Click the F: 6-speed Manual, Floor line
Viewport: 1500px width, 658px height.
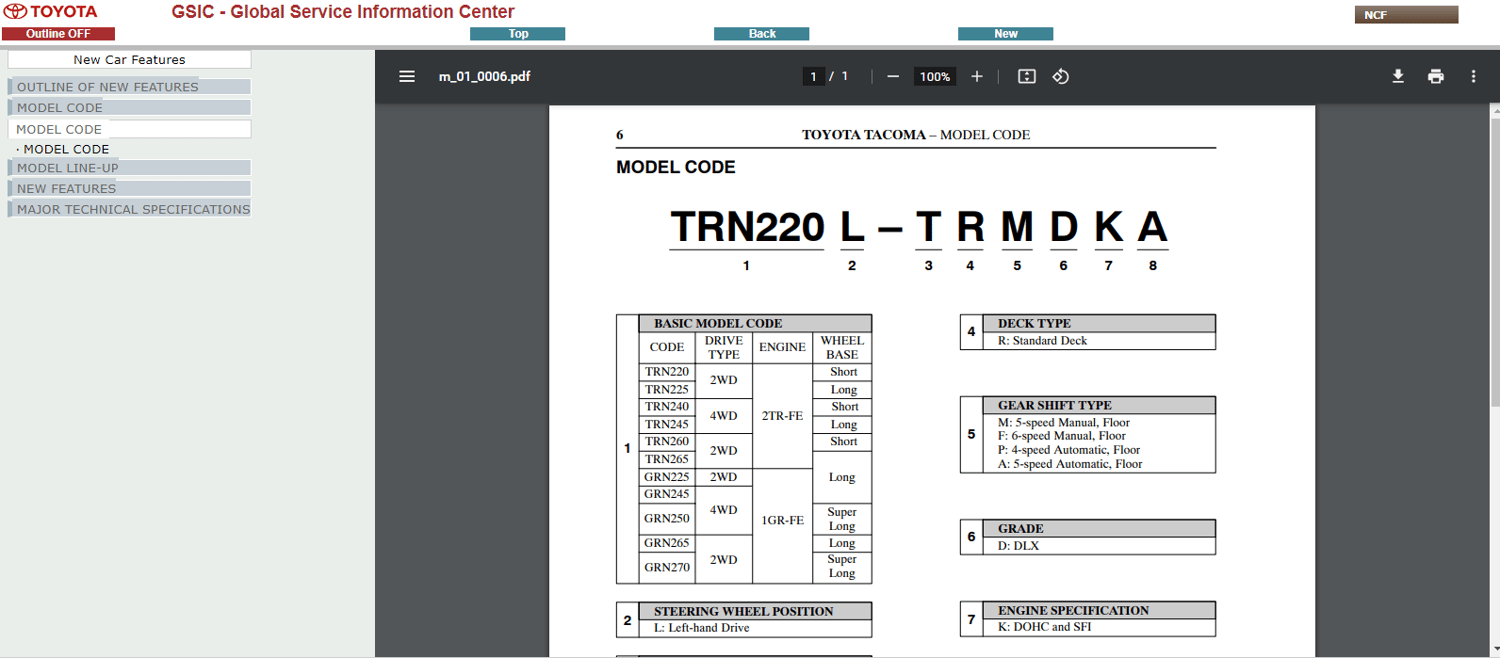tap(1061, 436)
